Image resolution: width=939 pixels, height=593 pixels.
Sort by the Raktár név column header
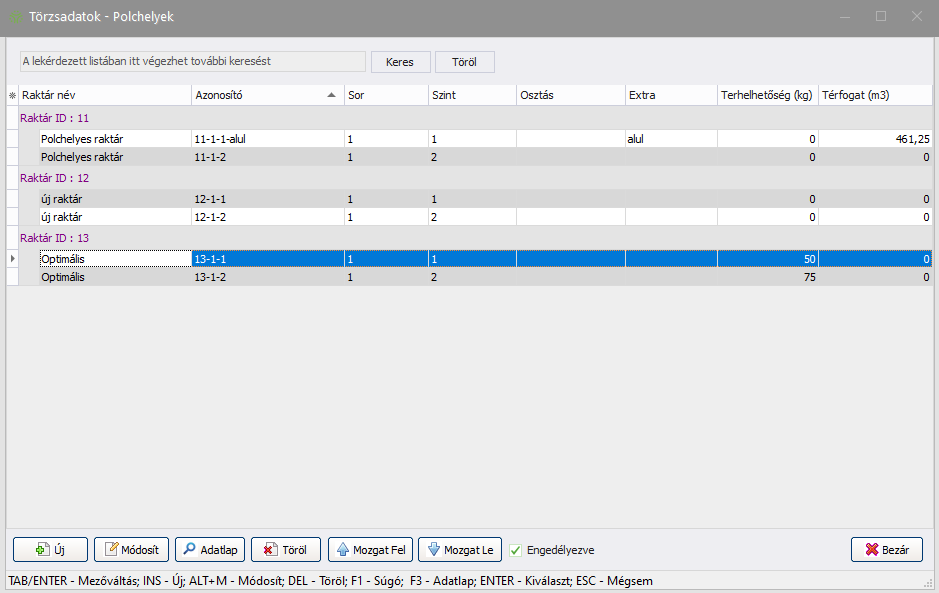[x=100, y=96]
